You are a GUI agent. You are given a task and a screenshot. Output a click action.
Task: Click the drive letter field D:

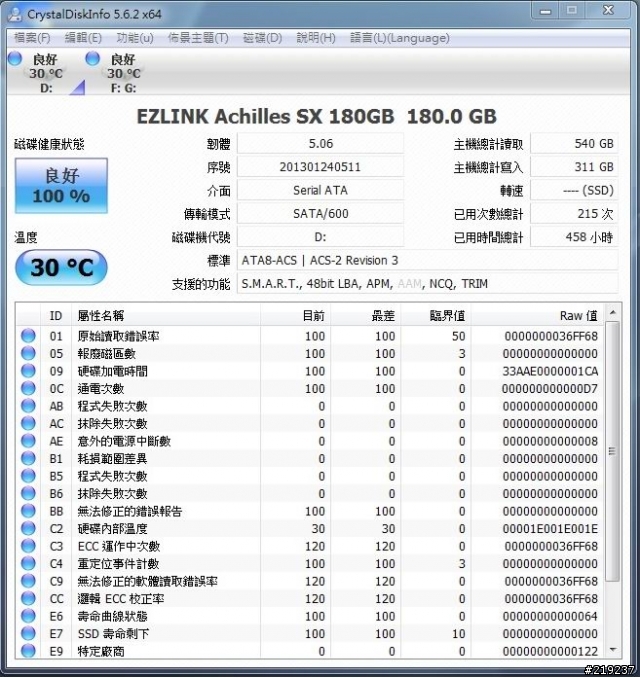point(320,237)
